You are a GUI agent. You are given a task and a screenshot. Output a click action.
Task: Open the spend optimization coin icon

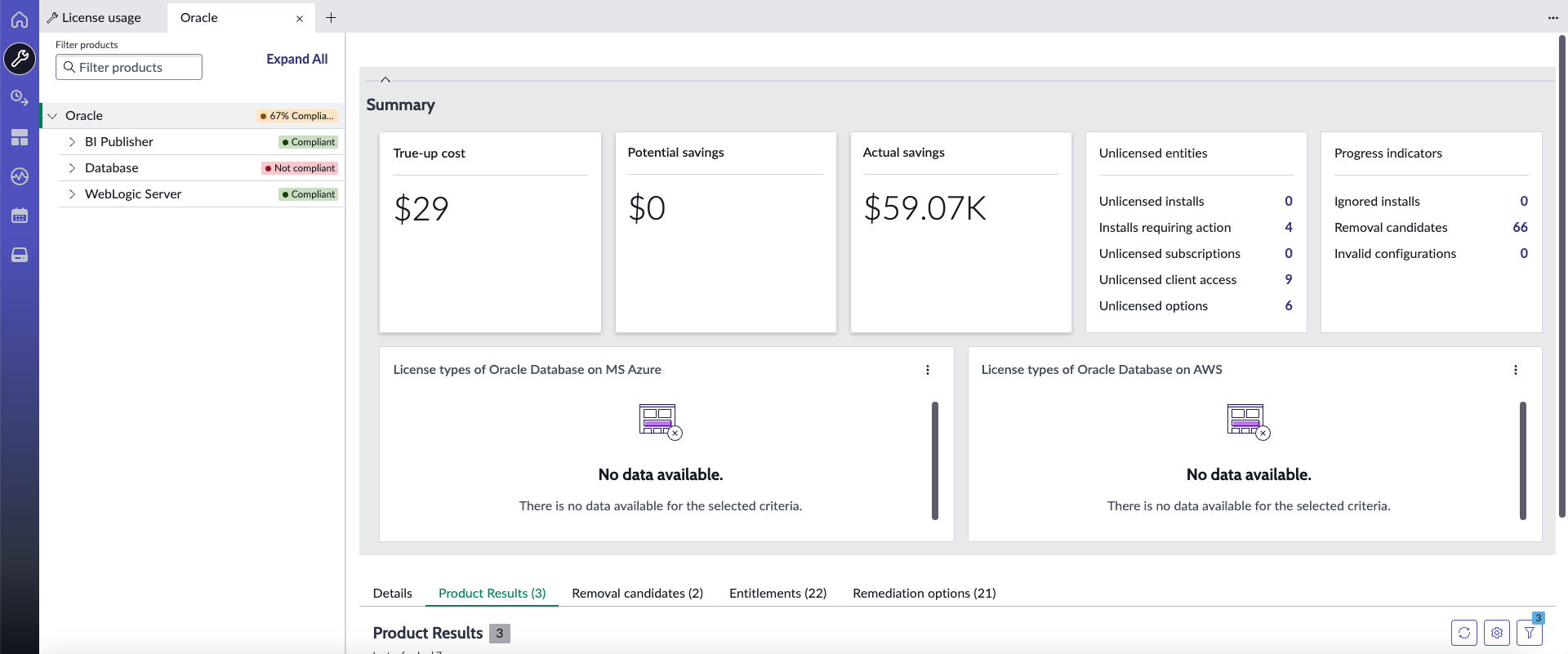tap(20, 98)
